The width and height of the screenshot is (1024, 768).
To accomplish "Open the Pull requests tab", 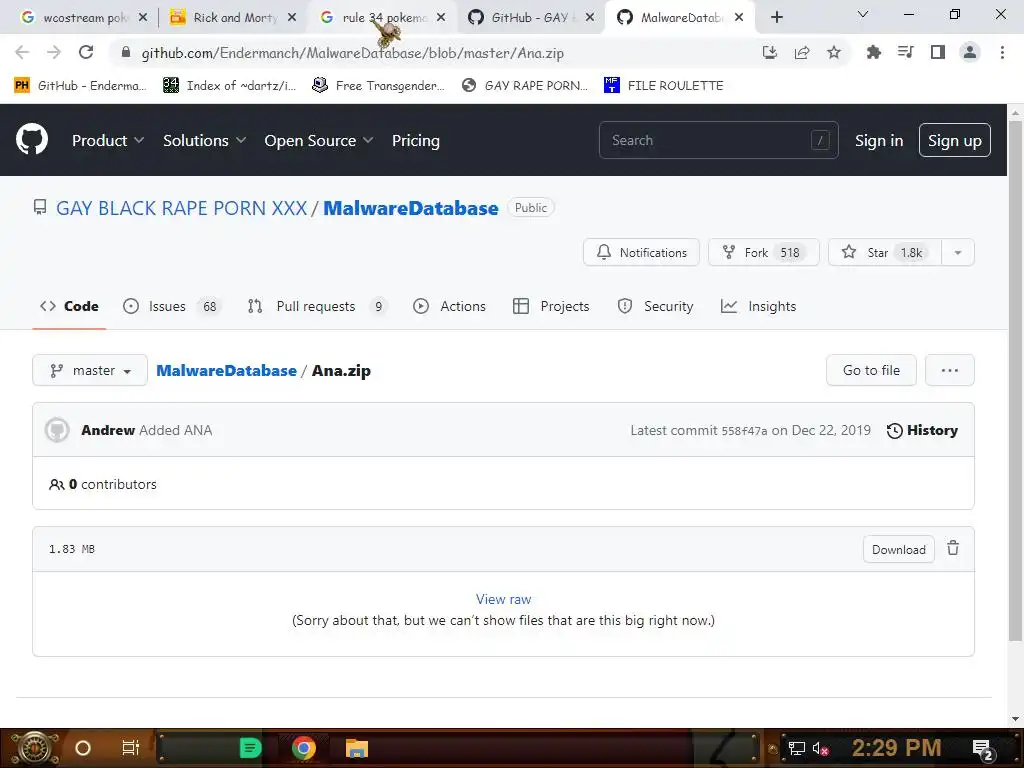I will [x=317, y=306].
